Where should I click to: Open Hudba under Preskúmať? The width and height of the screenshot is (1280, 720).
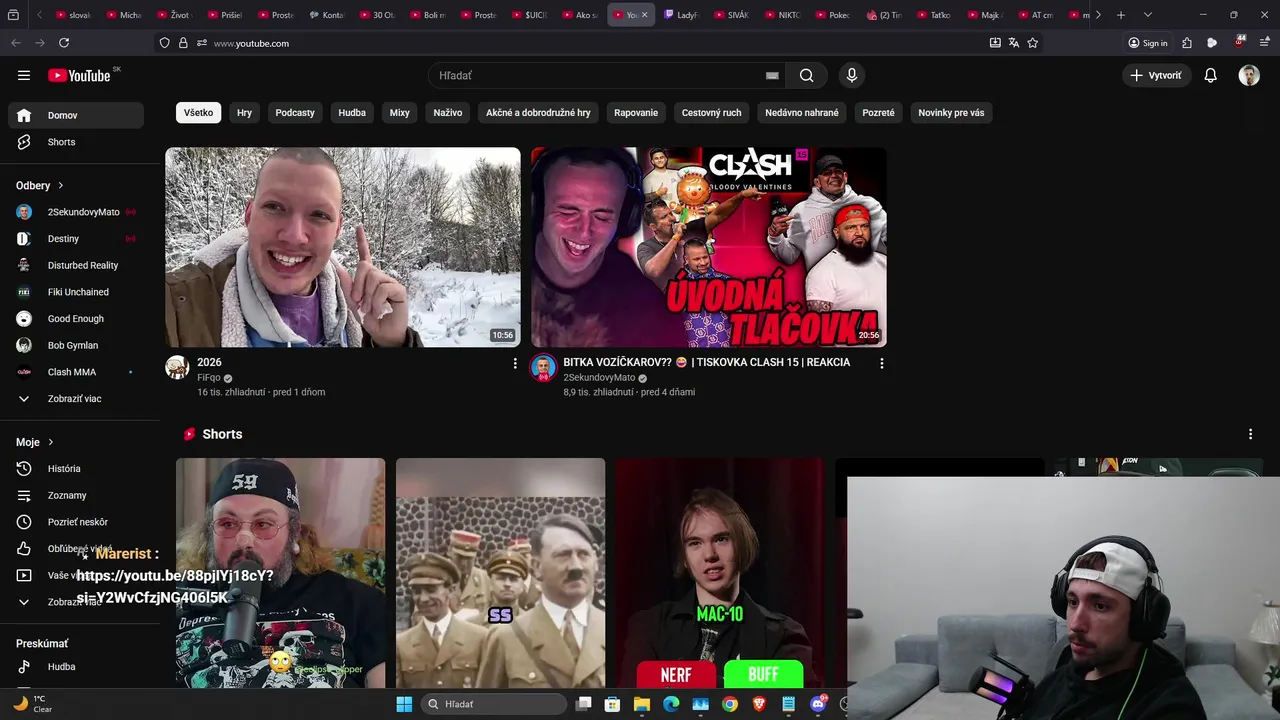[x=76, y=667]
